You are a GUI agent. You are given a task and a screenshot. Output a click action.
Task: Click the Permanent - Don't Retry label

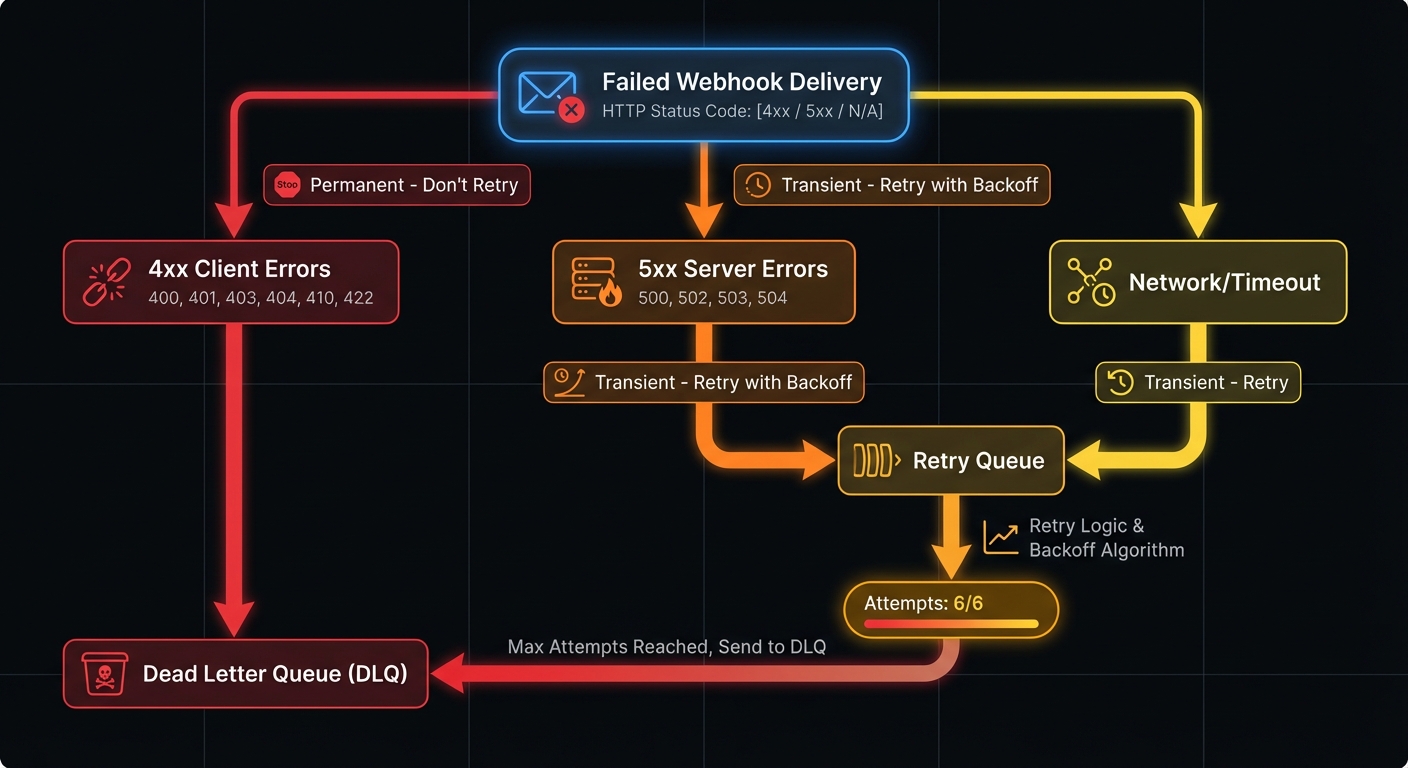coord(414,185)
